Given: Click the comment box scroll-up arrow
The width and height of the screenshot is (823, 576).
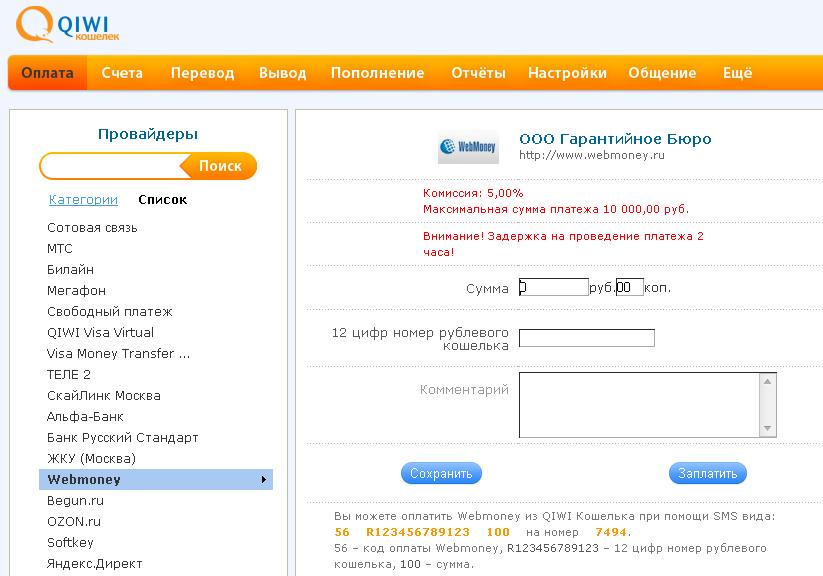Looking at the screenshot, I should pyautogui.click(x=767, y=381).
